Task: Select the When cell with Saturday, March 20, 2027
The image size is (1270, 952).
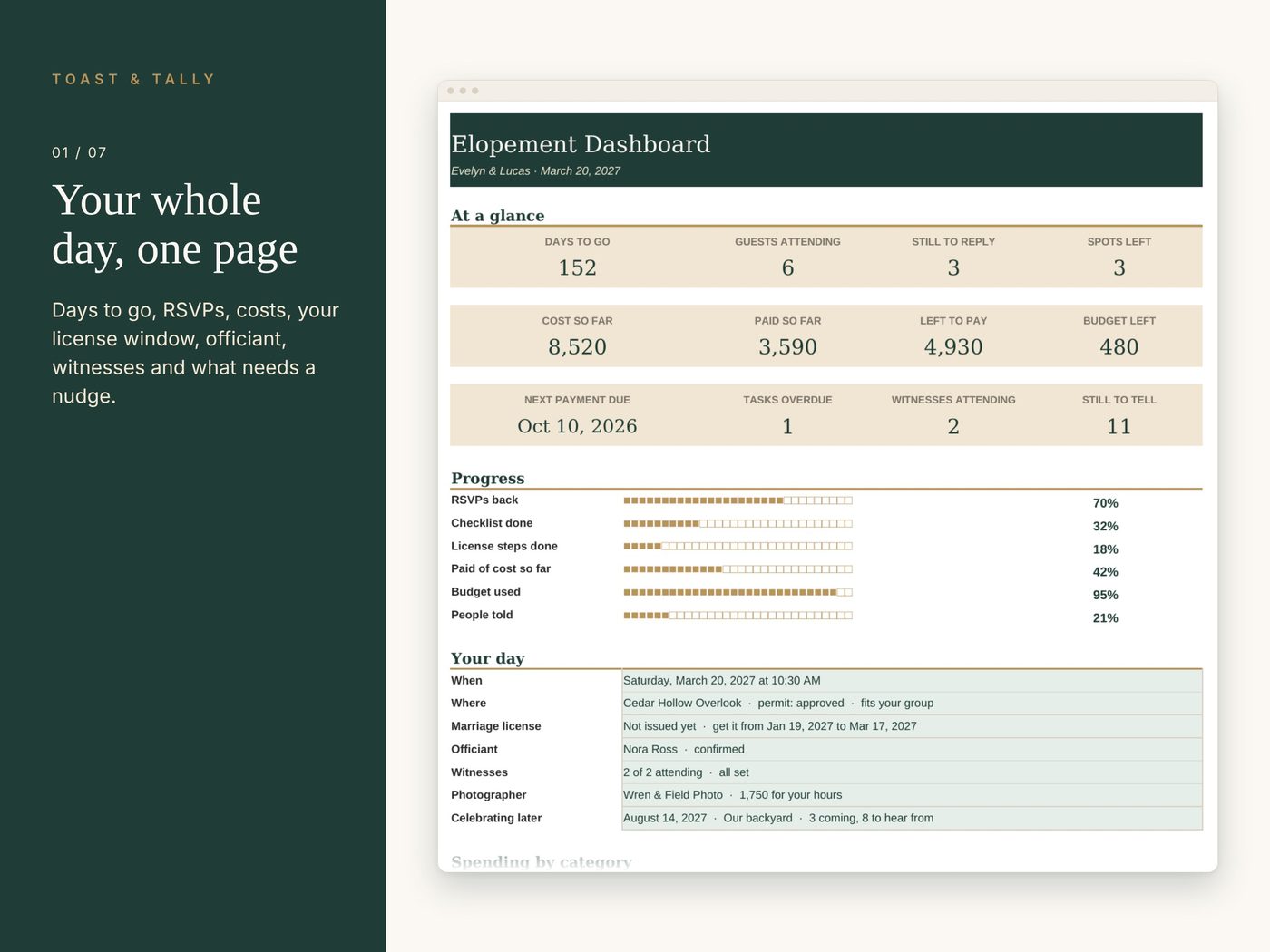Action: pyautogui.click(x=912, y=681)
